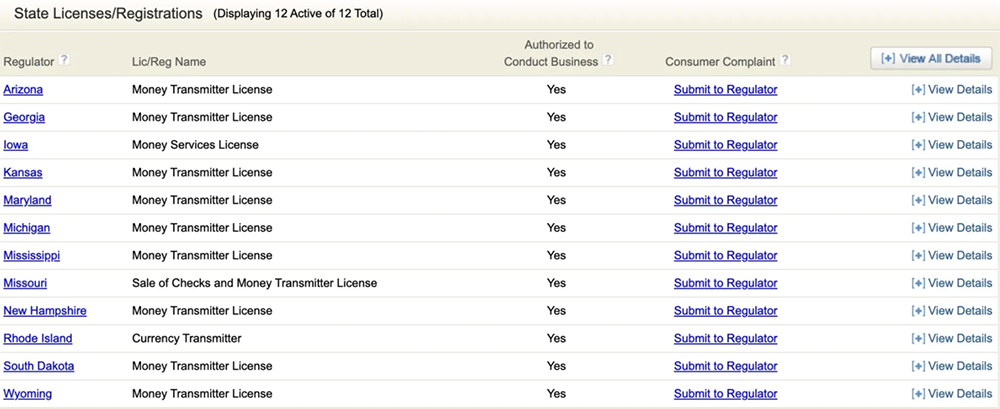Click help icon next to Authorized to Conduct Business

(608, 60)
